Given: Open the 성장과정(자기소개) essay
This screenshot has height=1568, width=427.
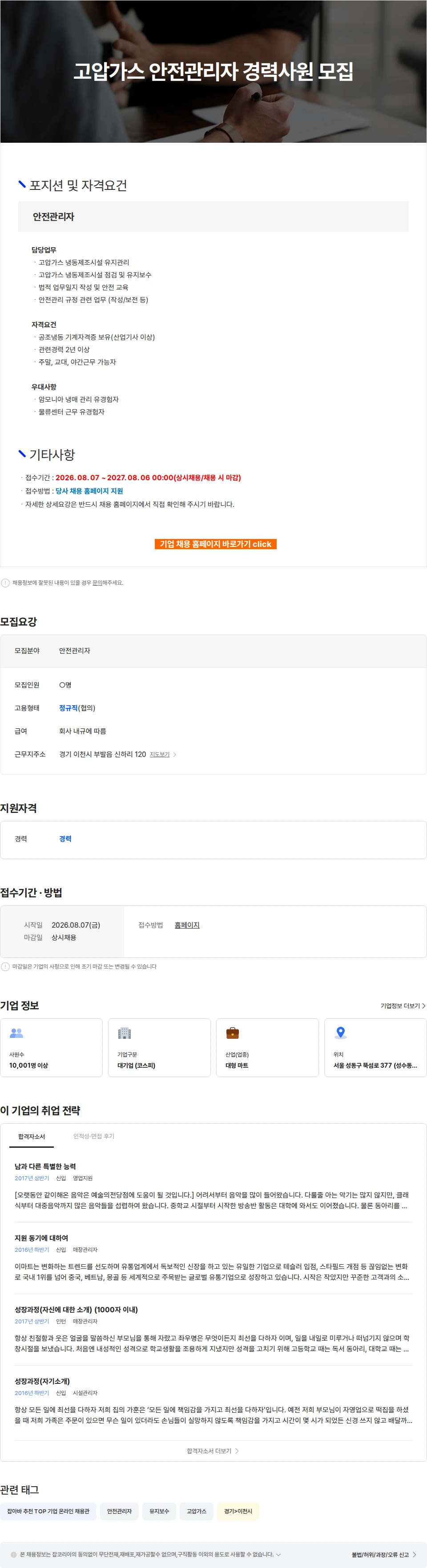Looking at the screenshot, I should tap(42, 1381).
